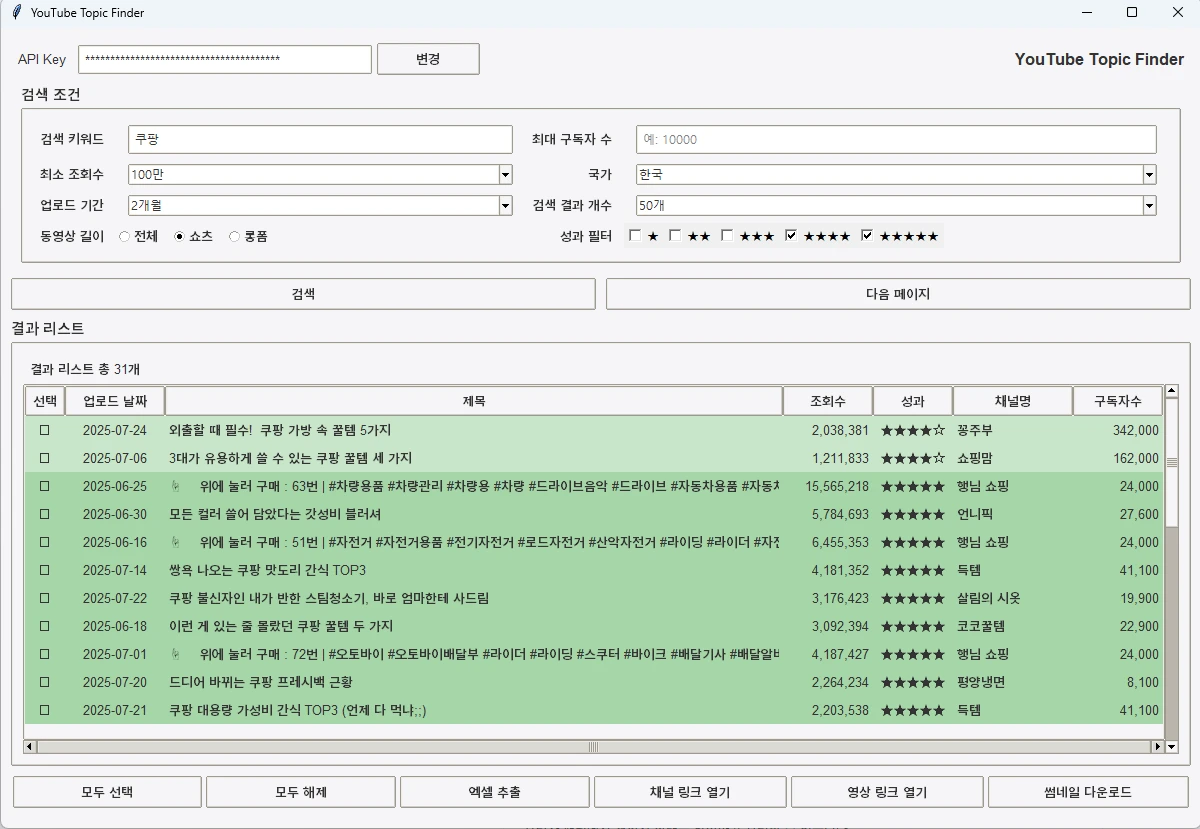Select the 전체 video length option

pos(125,236)
